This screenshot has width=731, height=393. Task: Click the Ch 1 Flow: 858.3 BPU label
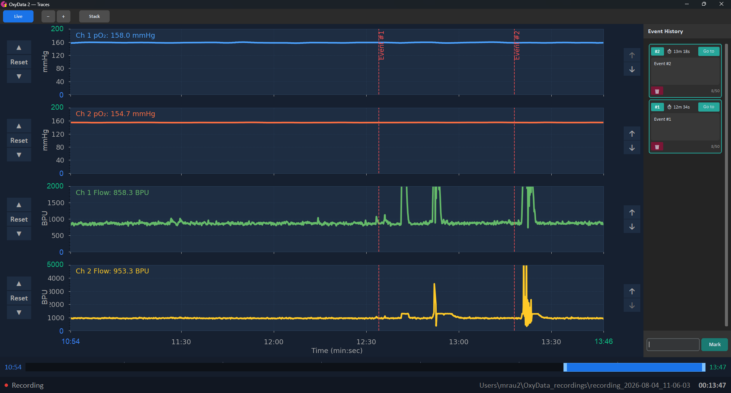coord(112,193)
